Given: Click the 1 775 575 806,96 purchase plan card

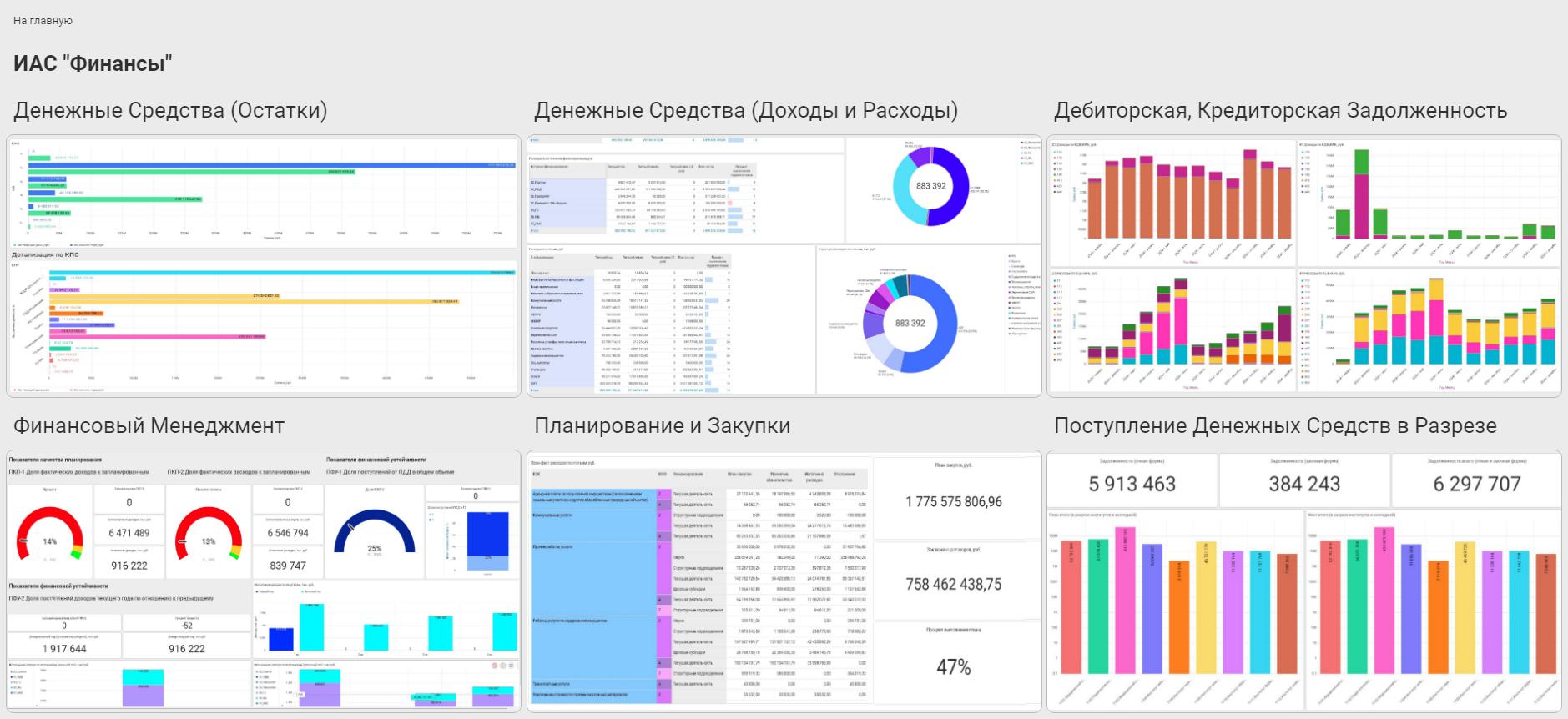Looking at the screenshot, I should pos(953,501).
